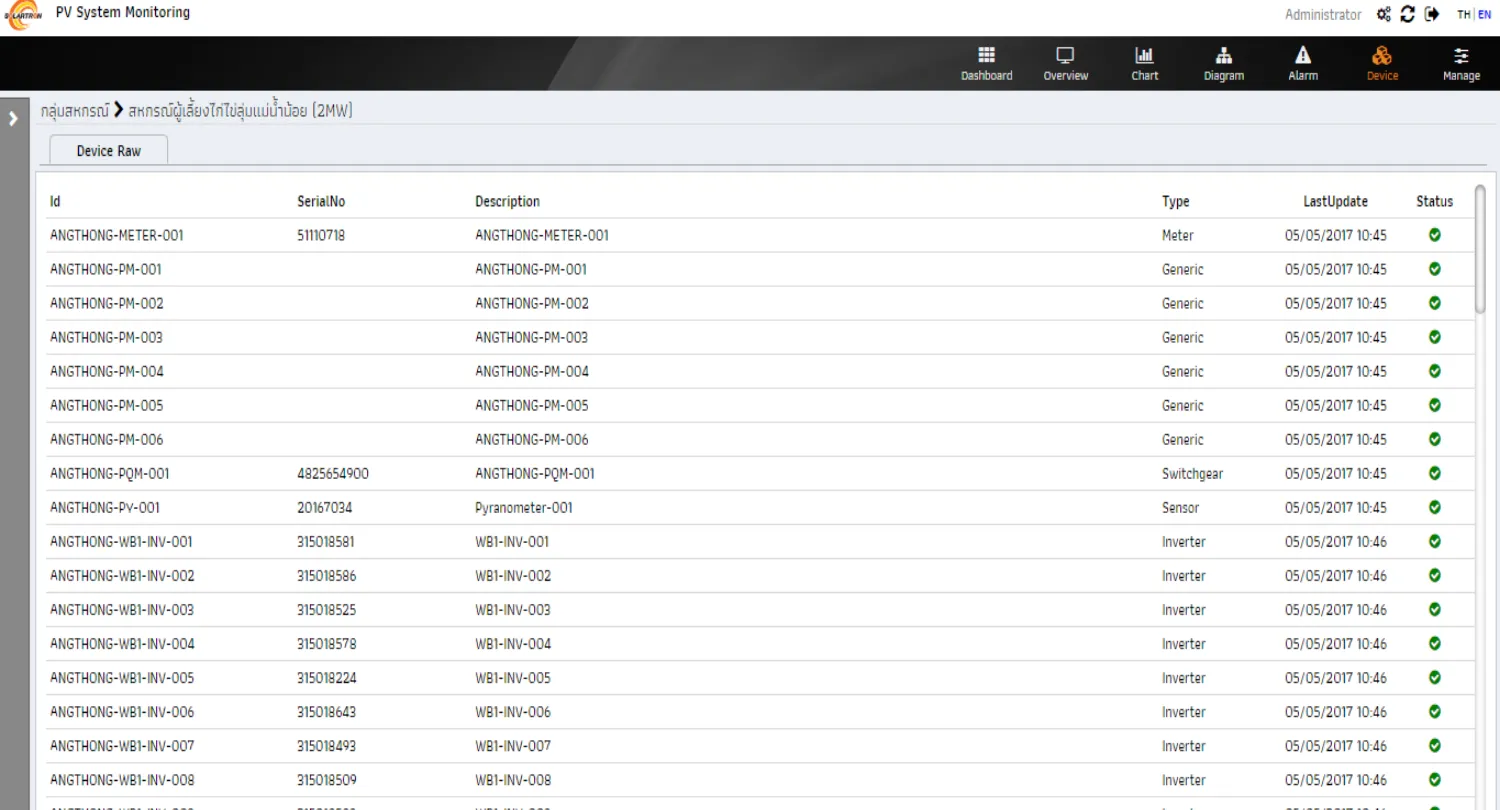This screenshot has width=1500, height=810.
Task: Go to the Overview monitor icon
Action: (x=1065, y=55)
